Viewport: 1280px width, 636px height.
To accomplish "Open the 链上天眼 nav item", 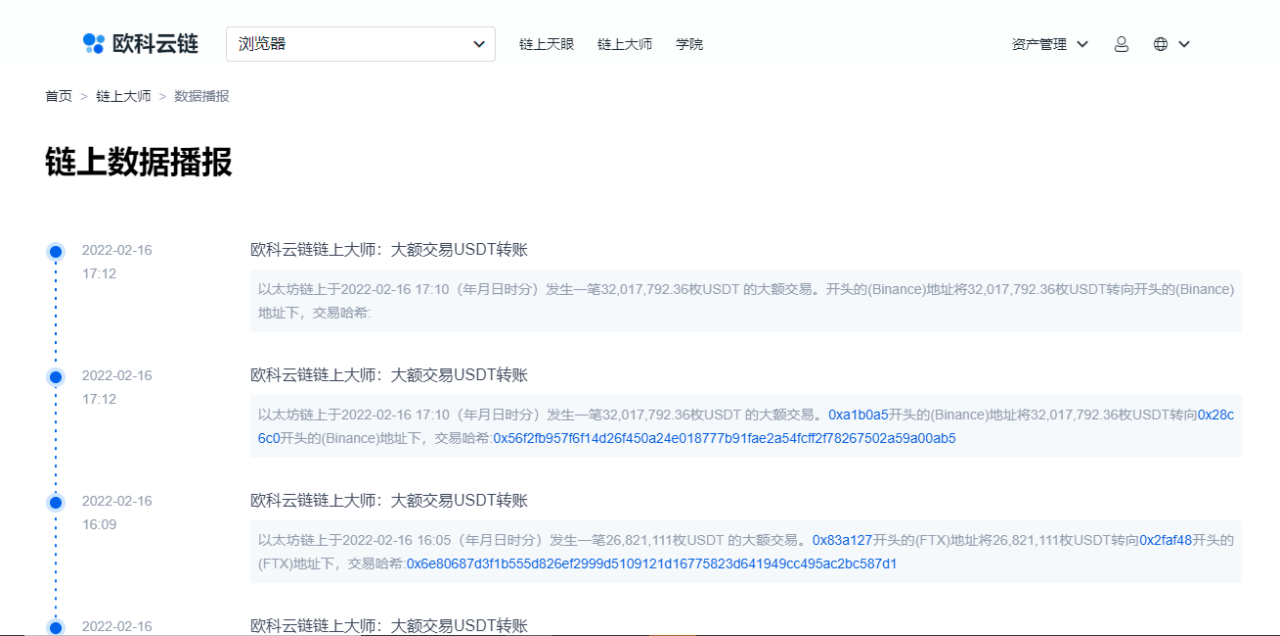I will click(x=546, y=44).
